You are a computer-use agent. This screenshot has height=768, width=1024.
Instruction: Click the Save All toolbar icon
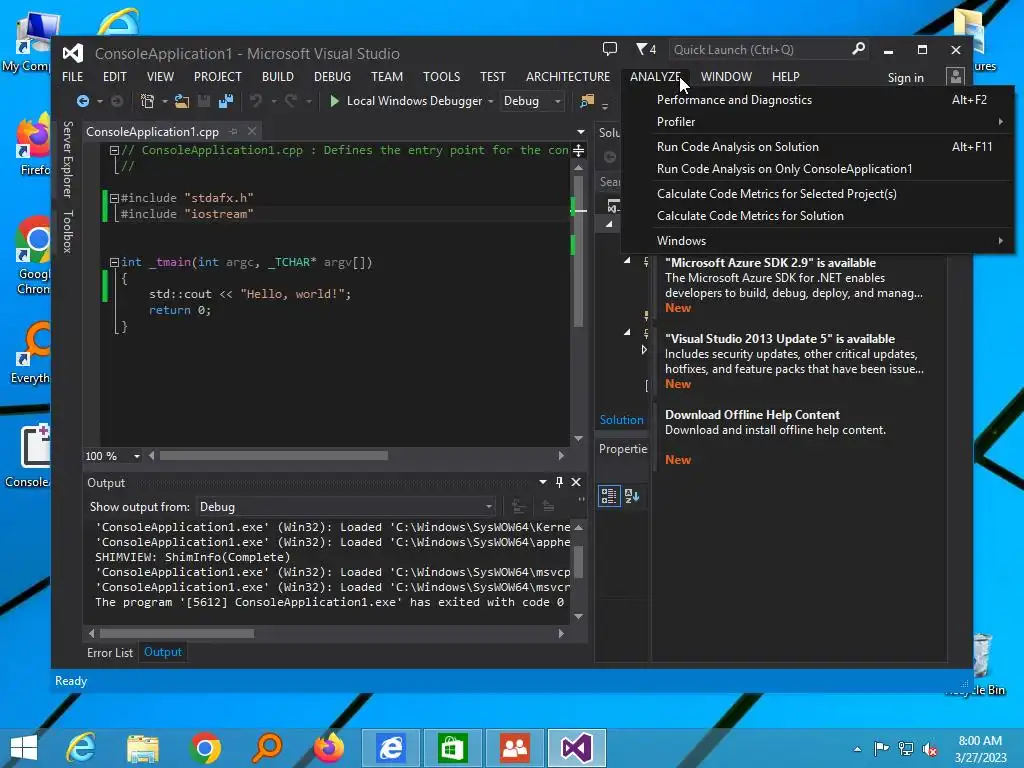pos(226,101)
